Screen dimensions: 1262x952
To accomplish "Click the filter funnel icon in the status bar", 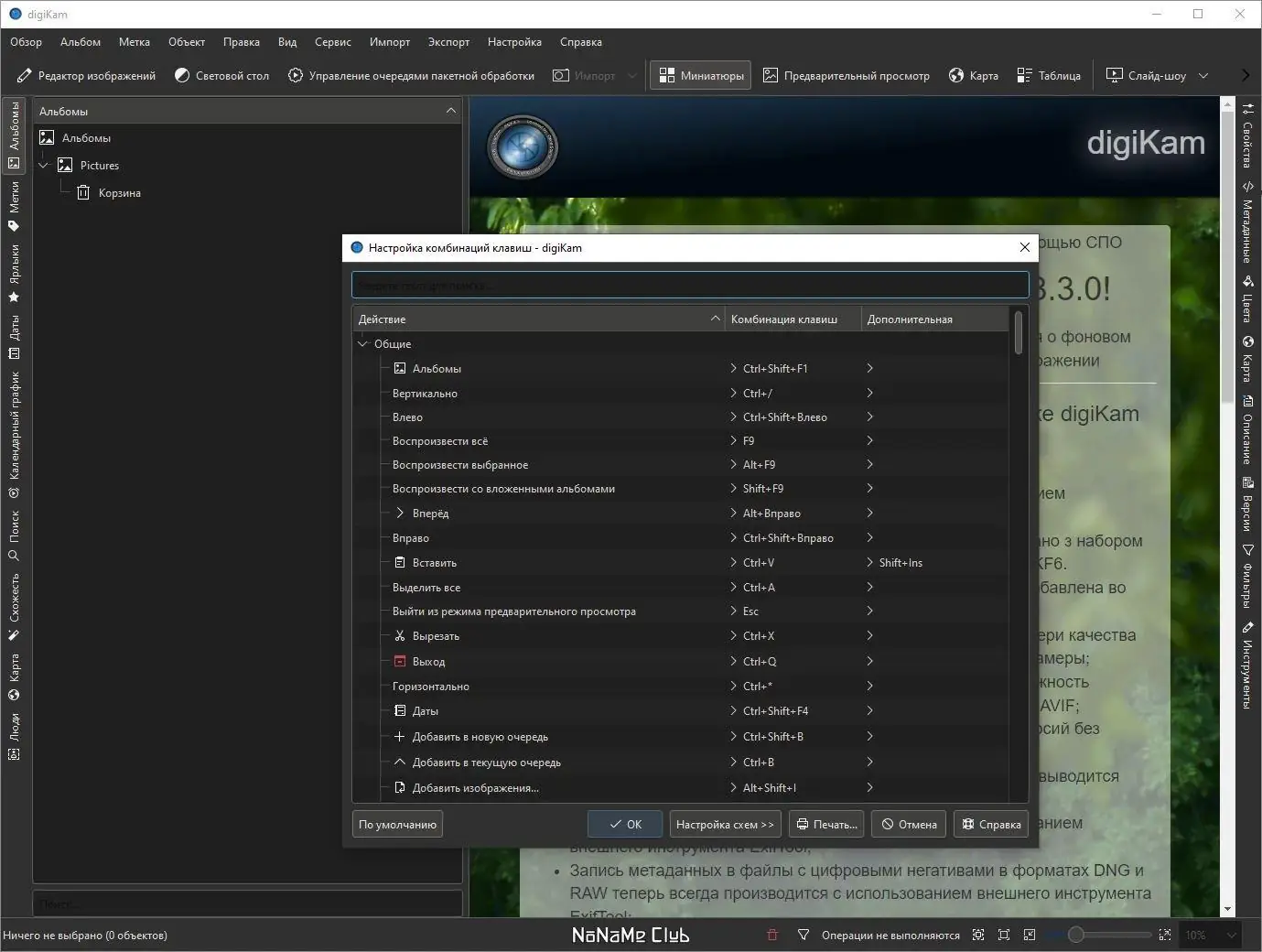I will click(804, 935).
